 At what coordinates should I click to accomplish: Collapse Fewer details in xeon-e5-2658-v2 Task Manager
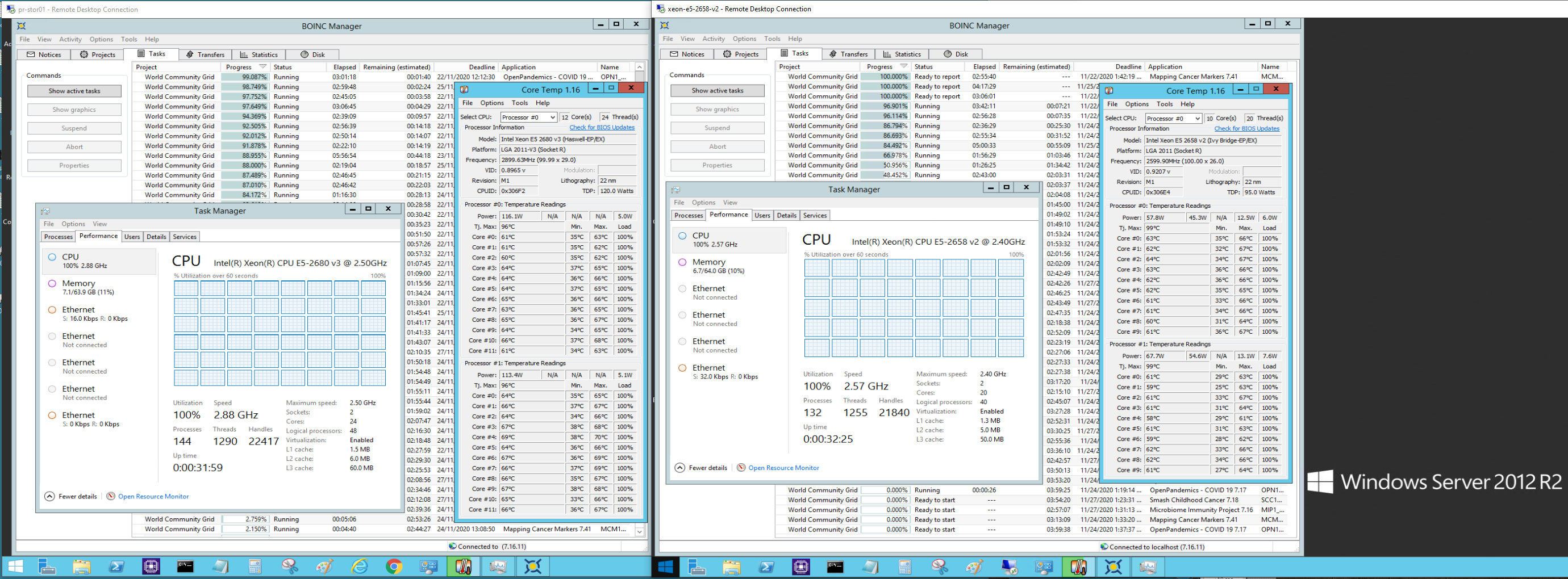tap(701, 468)
